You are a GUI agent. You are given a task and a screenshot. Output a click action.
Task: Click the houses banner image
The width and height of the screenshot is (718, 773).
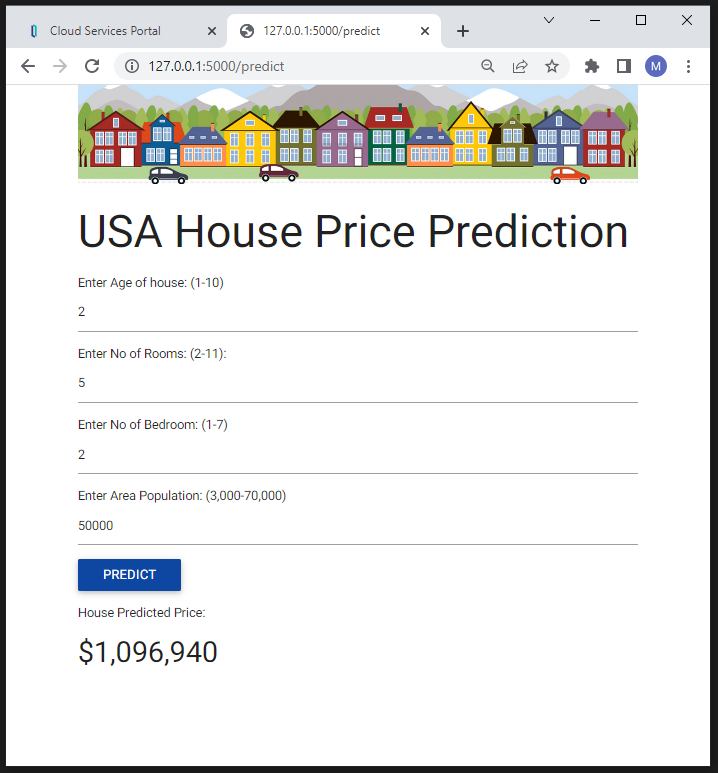[357, 133]
